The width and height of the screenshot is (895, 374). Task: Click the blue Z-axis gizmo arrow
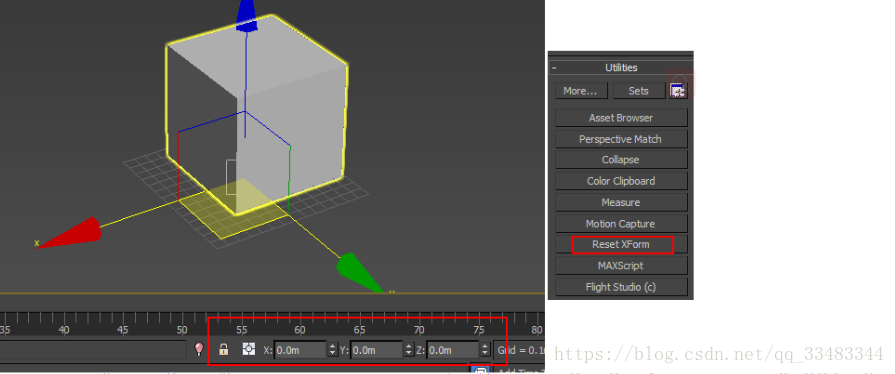[x=246, y=15]
